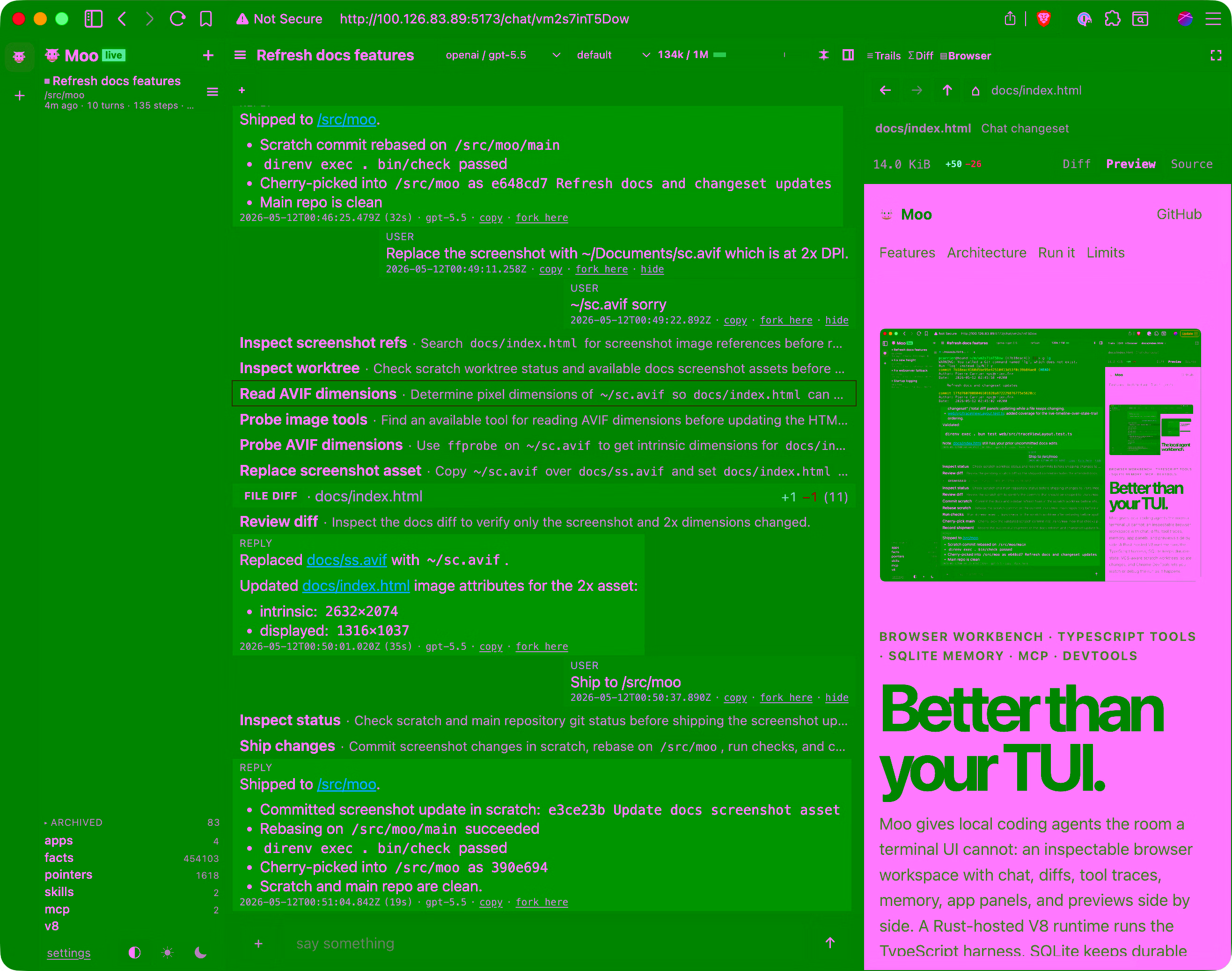Reload the page with the browser refresh icon
The height and width of the screenshot is (971, 1232).
177,19
